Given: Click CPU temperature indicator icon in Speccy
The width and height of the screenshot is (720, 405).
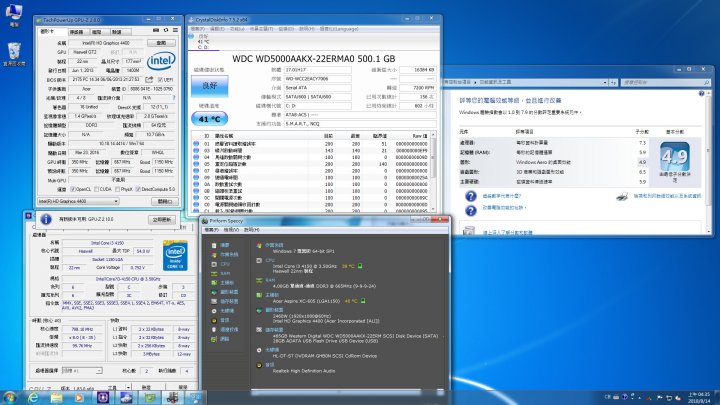Looking at the screenshot, I should click(360, 266).
